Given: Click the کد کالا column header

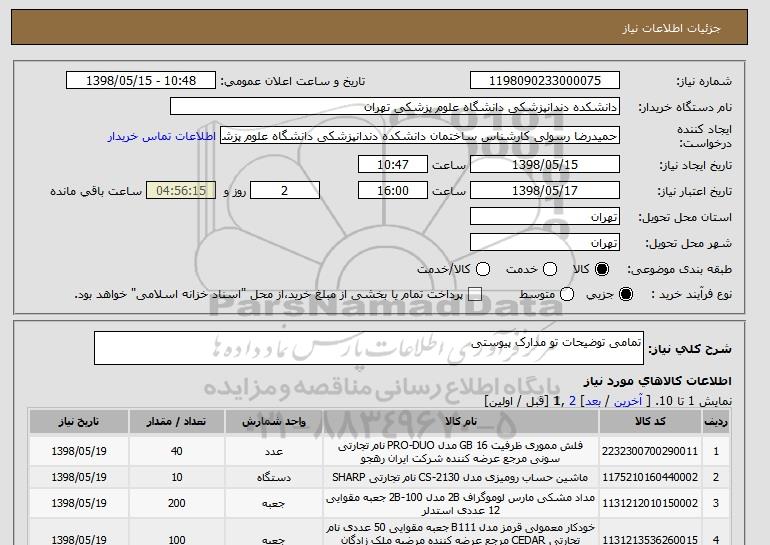Looking at the screenshot, I should click(x=650, y=422).
